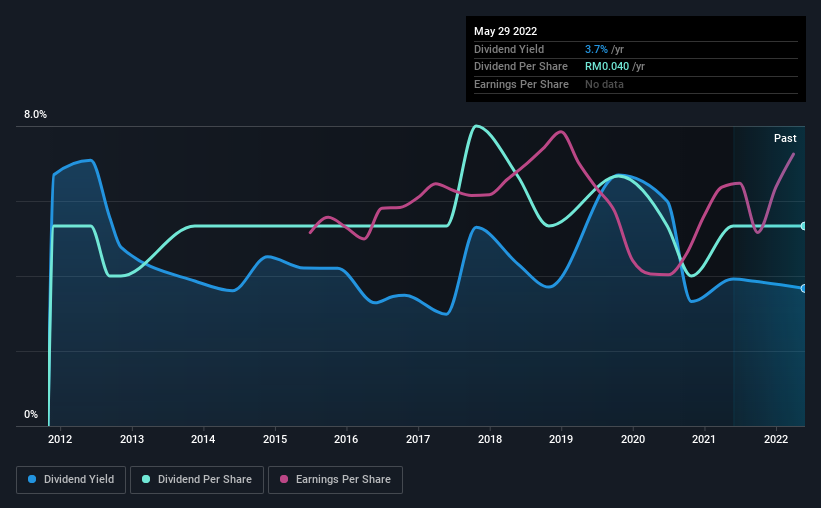Click the blue Dividend Yield legend dot

[x=30, y=480]
